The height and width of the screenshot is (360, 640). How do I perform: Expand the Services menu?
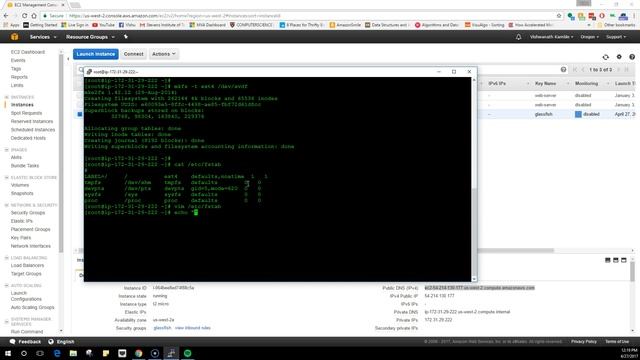click(x=43, y=37)
